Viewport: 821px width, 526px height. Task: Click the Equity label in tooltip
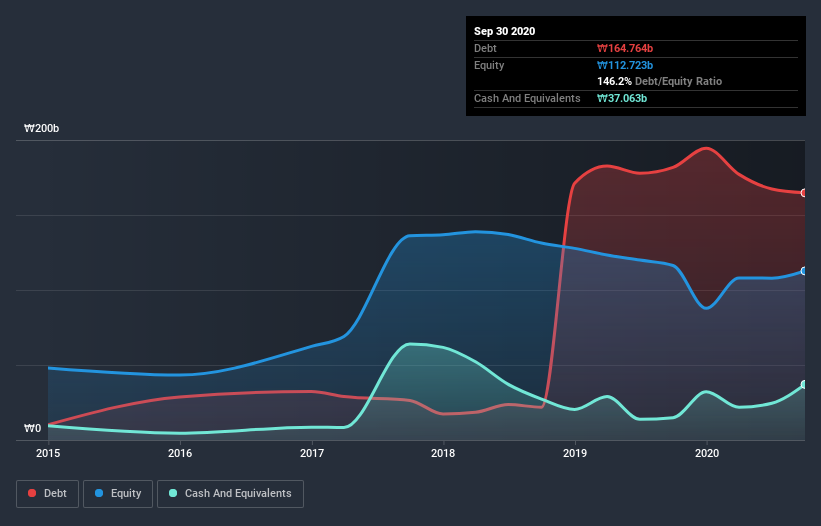point(489,65)
